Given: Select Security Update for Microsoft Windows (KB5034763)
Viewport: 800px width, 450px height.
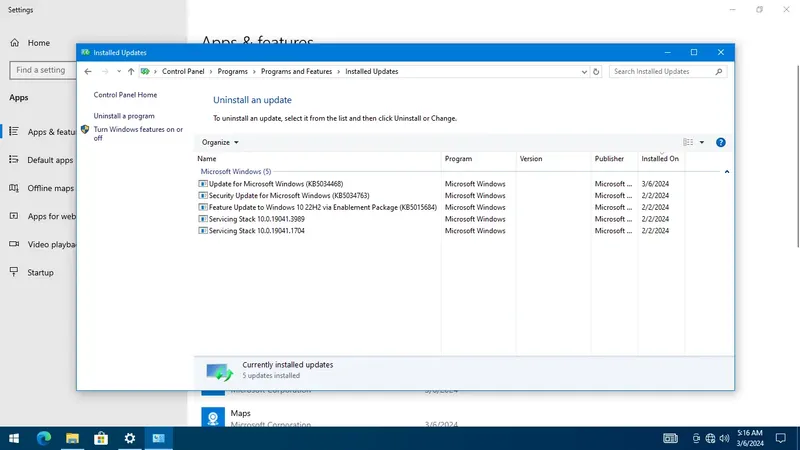Looking at the screenshot, I should (x=289, y=195).
